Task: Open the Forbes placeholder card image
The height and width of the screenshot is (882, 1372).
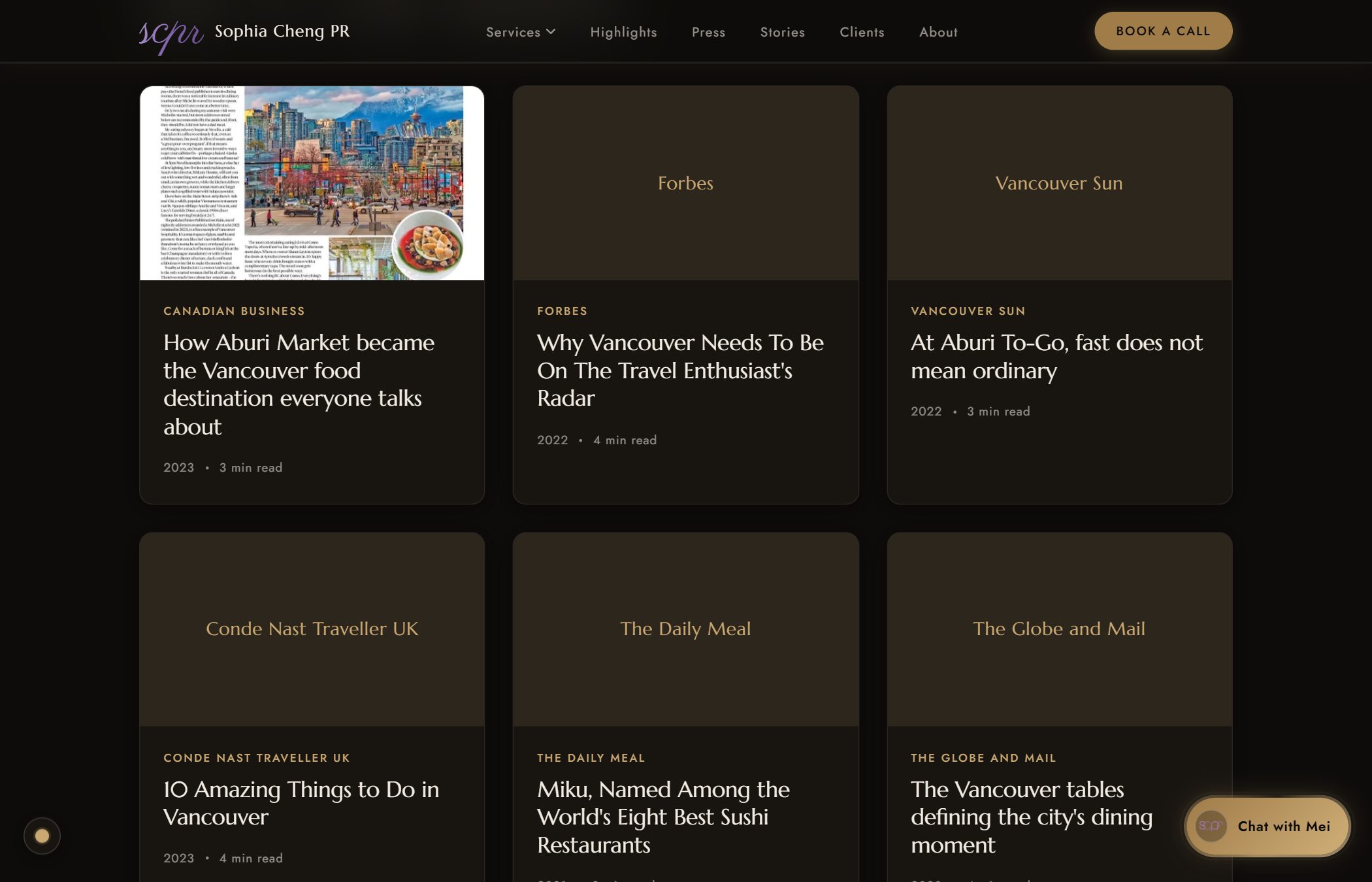Action: click(x=685, y=183)
